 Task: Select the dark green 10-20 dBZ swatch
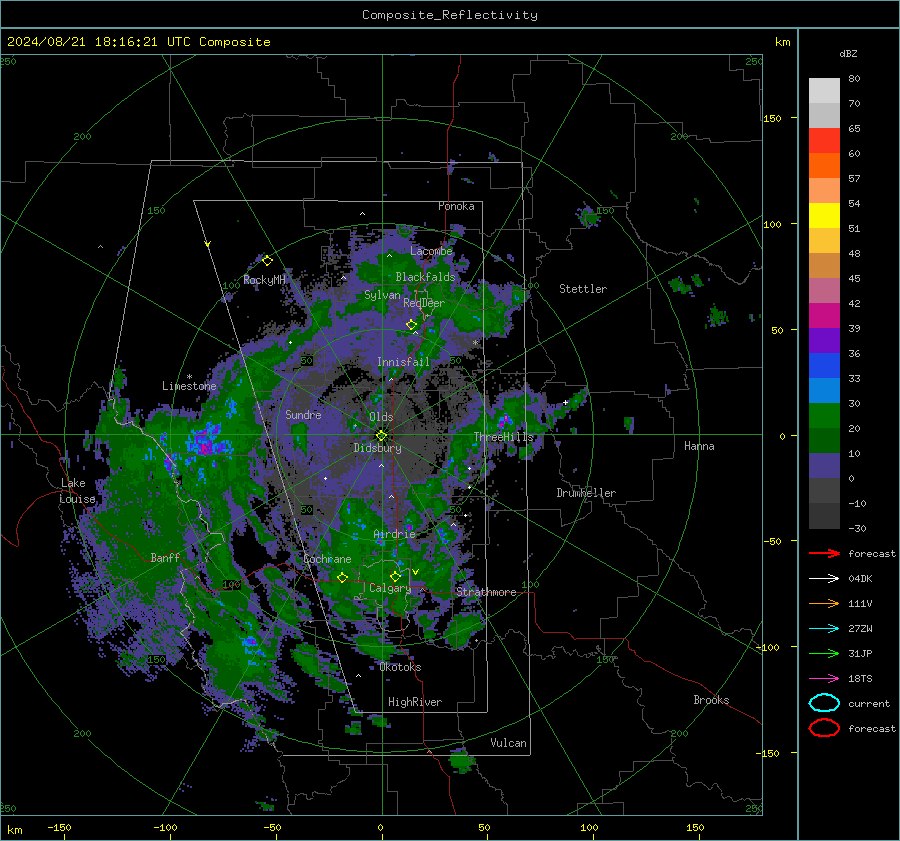click(x=824, y=441)
